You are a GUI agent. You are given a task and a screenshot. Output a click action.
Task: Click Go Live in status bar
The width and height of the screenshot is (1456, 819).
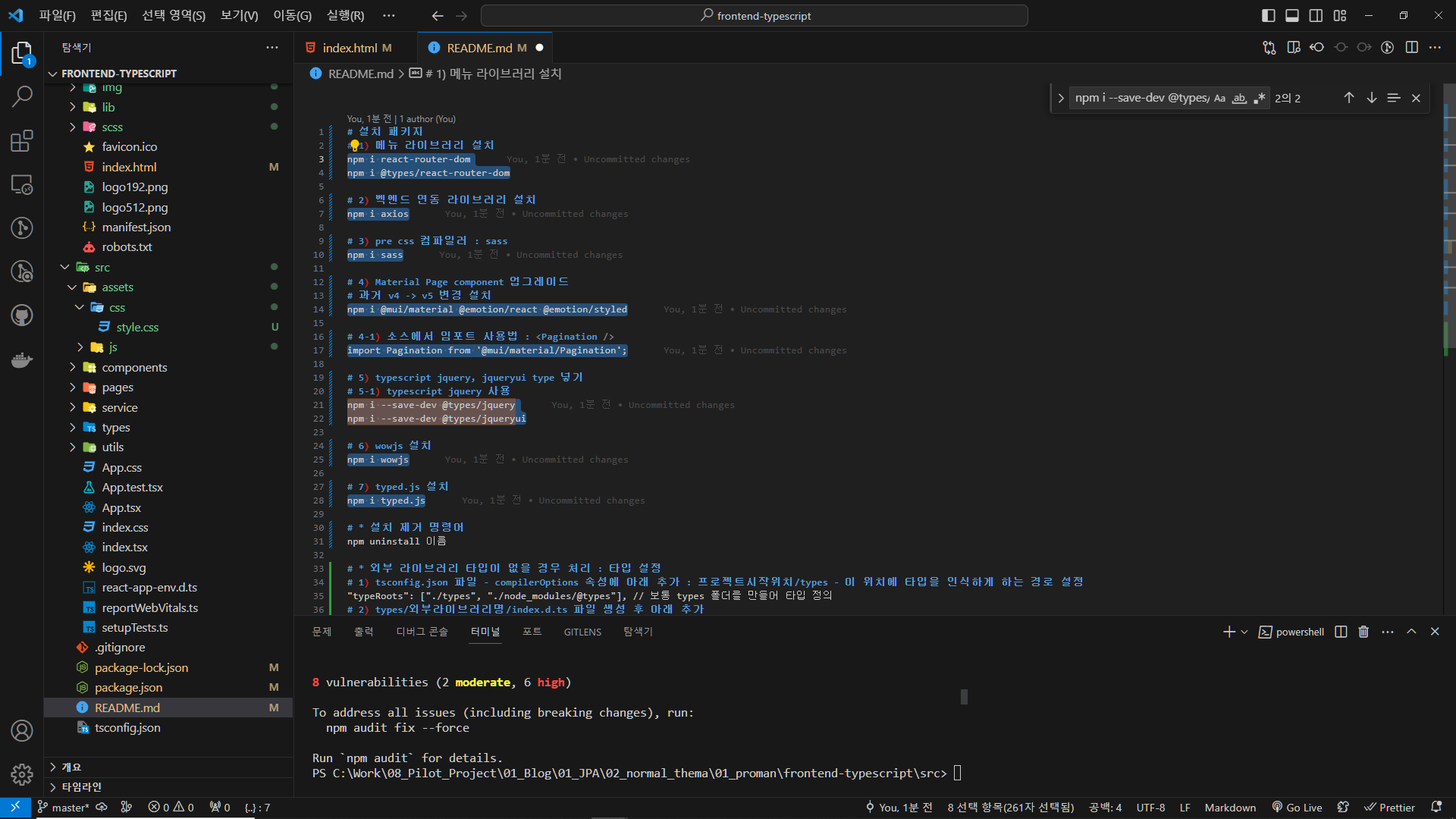1297,808
